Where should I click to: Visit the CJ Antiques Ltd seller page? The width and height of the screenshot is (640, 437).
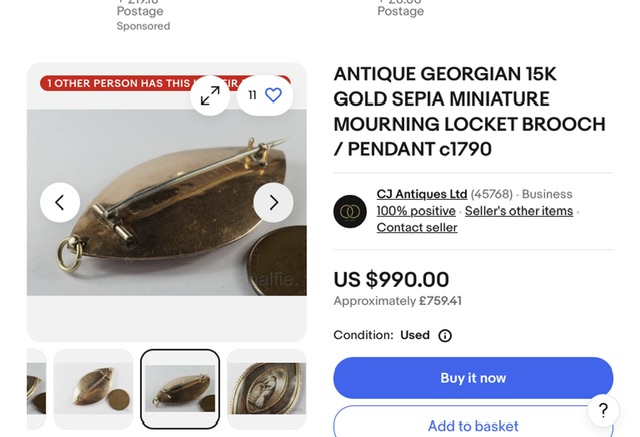click(421, 194)
